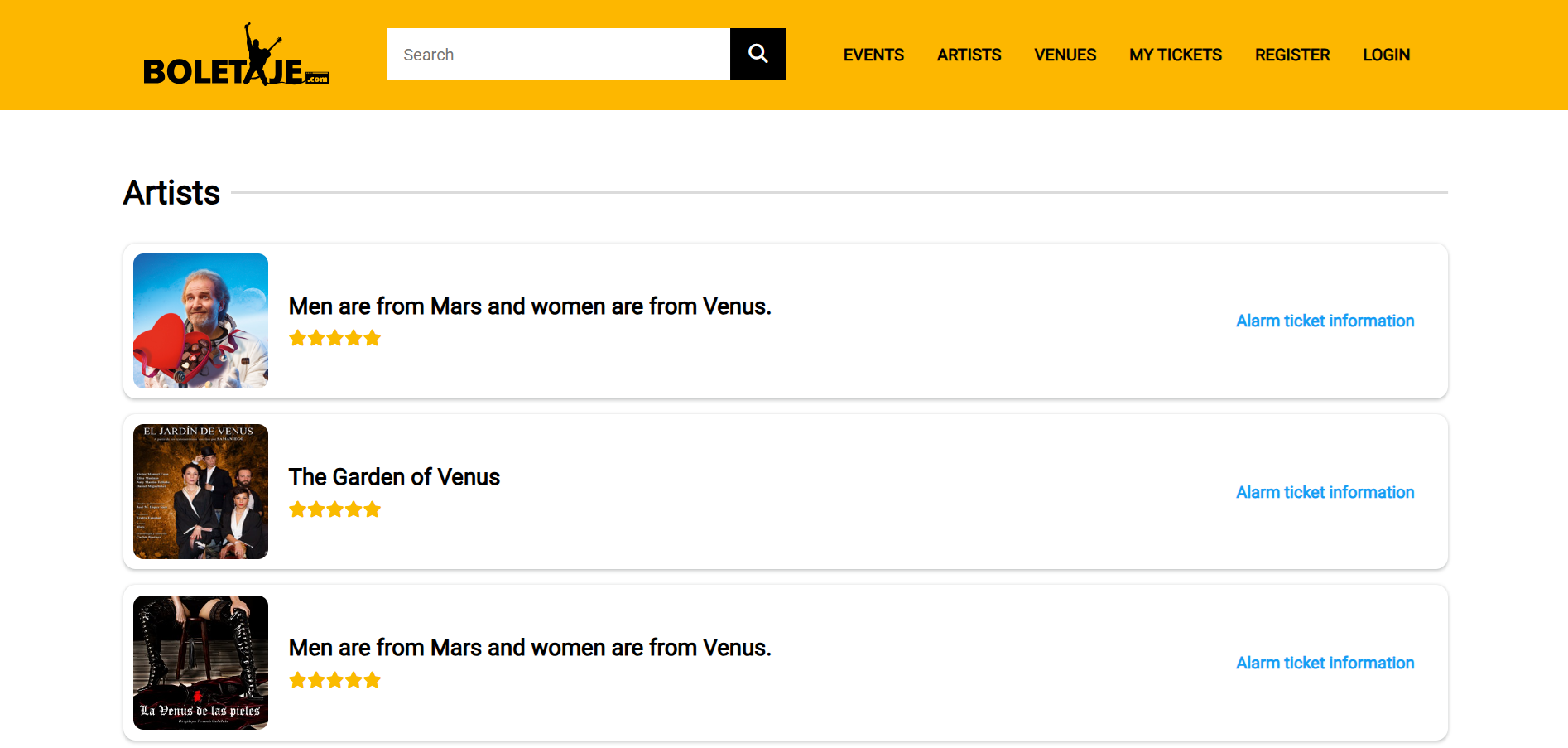The width and height of the screenshot is (1568, 748).
Task: Click star rating of third artist listing
Action: tap(334, 680)
